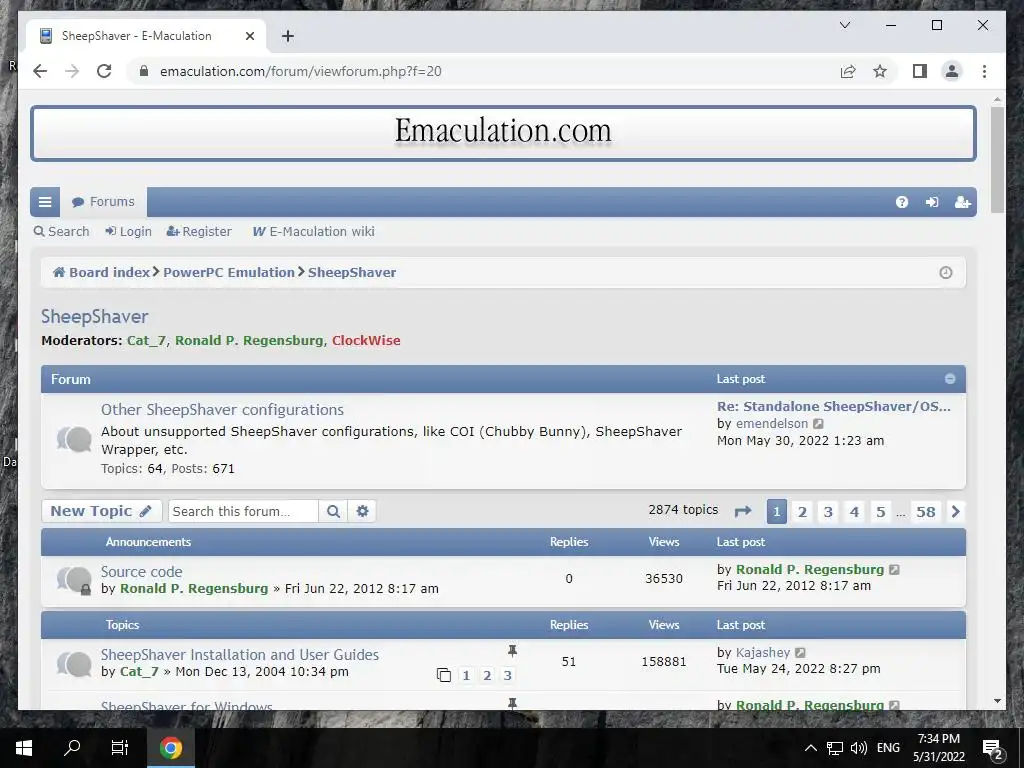Screen dimensions: 1024x768
Task: Open page 2 of Installation Guides topic
Action: click(487, 675)
